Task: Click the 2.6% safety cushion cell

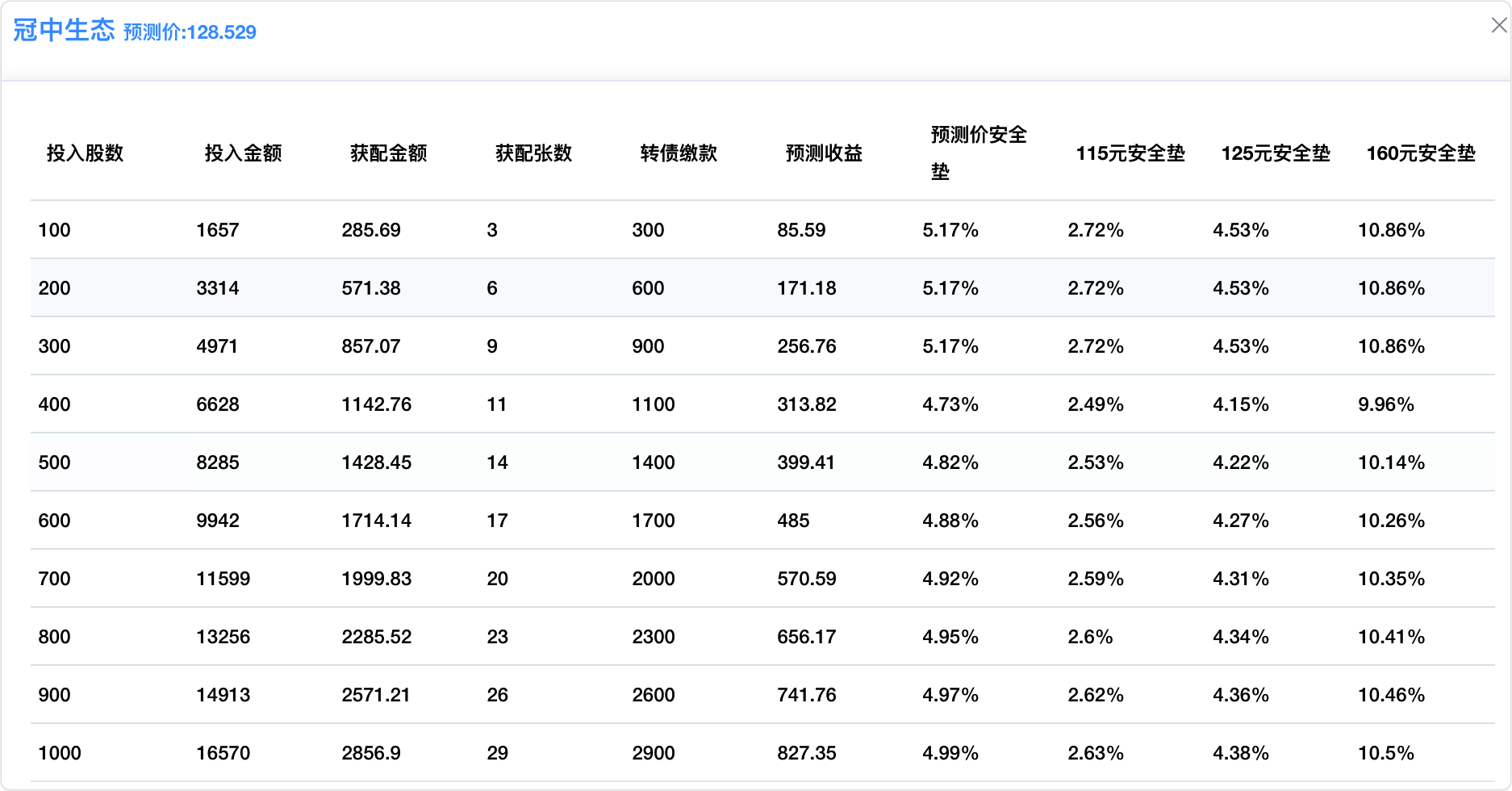Action: [1090, 637]
